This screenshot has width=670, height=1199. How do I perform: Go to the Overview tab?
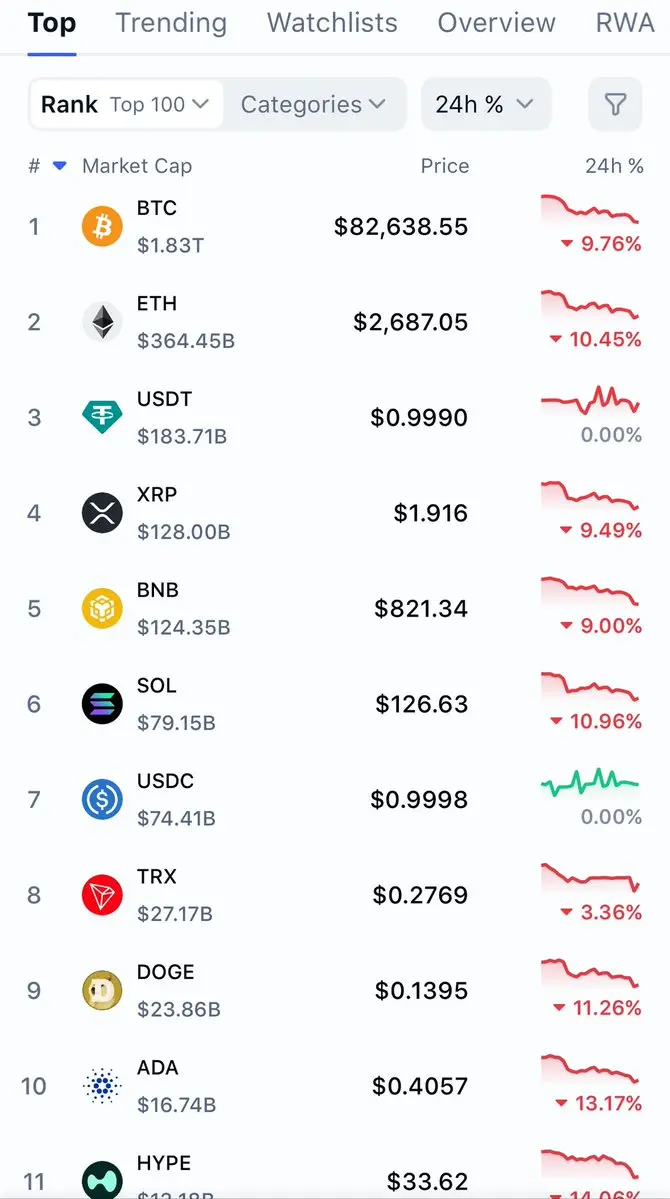click(496, 23)
